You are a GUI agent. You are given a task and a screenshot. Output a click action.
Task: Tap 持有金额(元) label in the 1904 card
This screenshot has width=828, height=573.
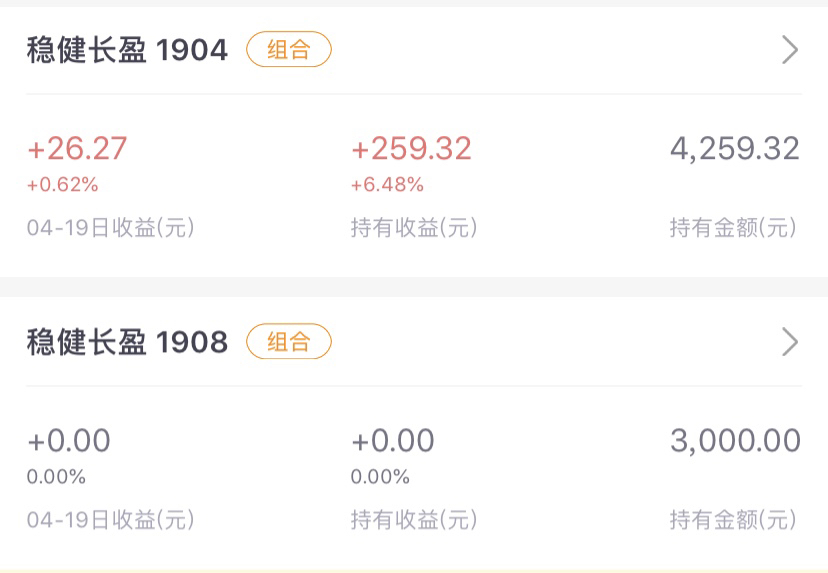tap(733, 228)
